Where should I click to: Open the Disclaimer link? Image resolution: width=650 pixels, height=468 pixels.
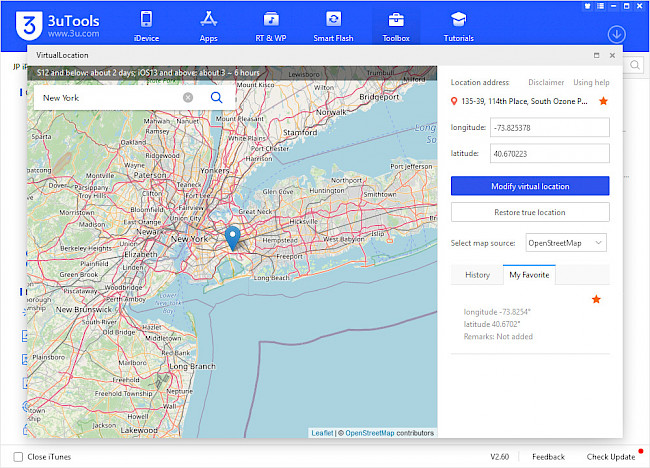pyautogui.click(x=546, y=82)
